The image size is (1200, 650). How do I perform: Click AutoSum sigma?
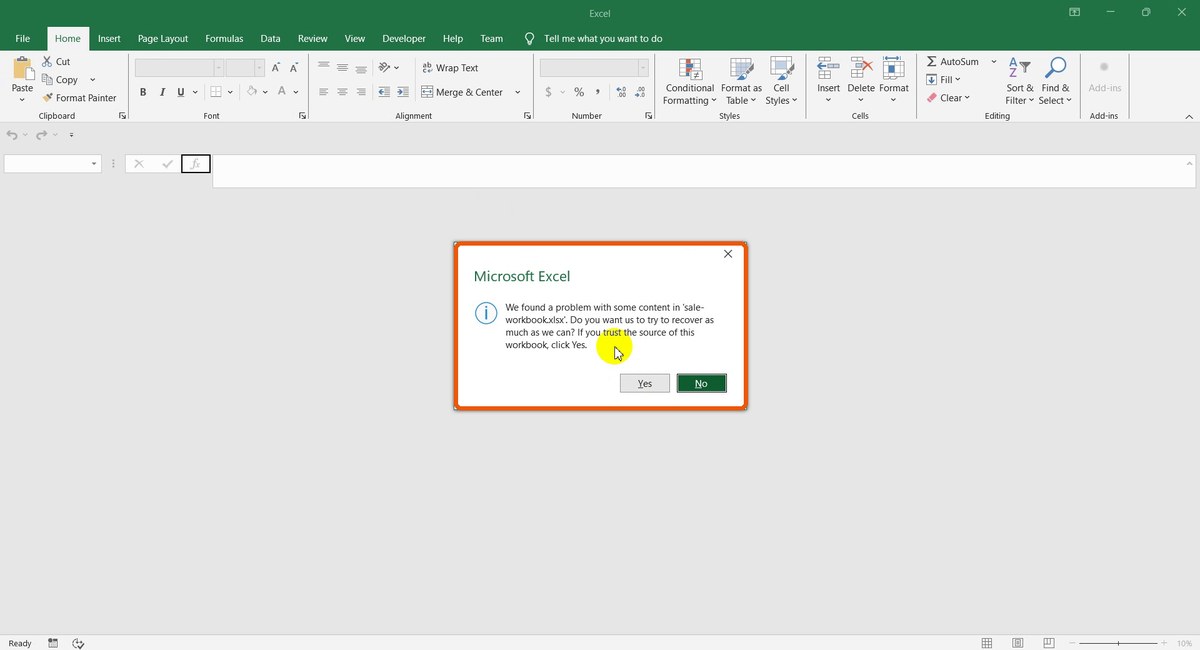953,62
